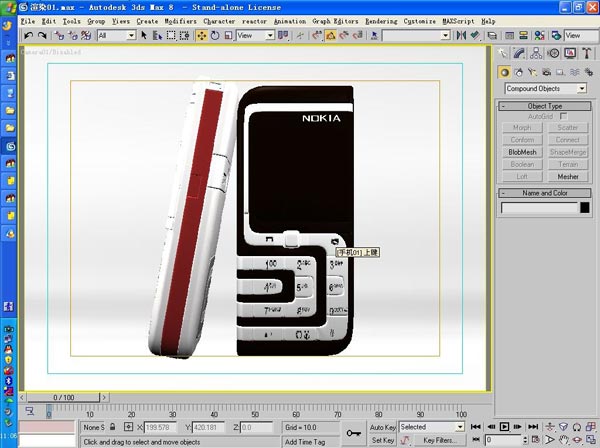Click the Play Animation button
Viewport: 600px width, 448px height.
(504, 427)
